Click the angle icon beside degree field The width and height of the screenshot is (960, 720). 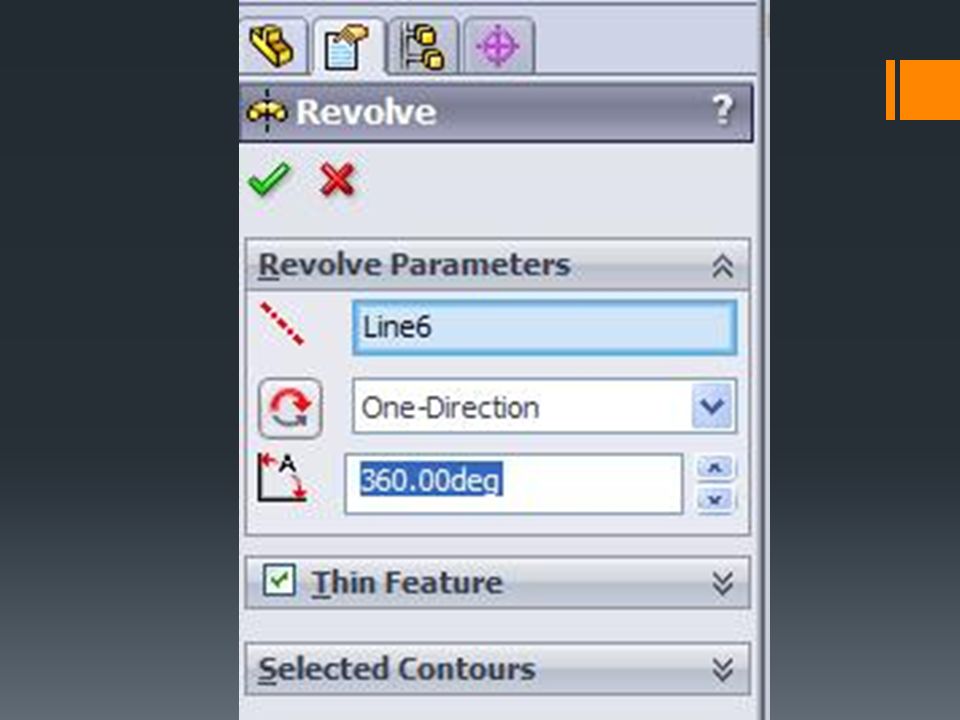click(x=282, y=478)
